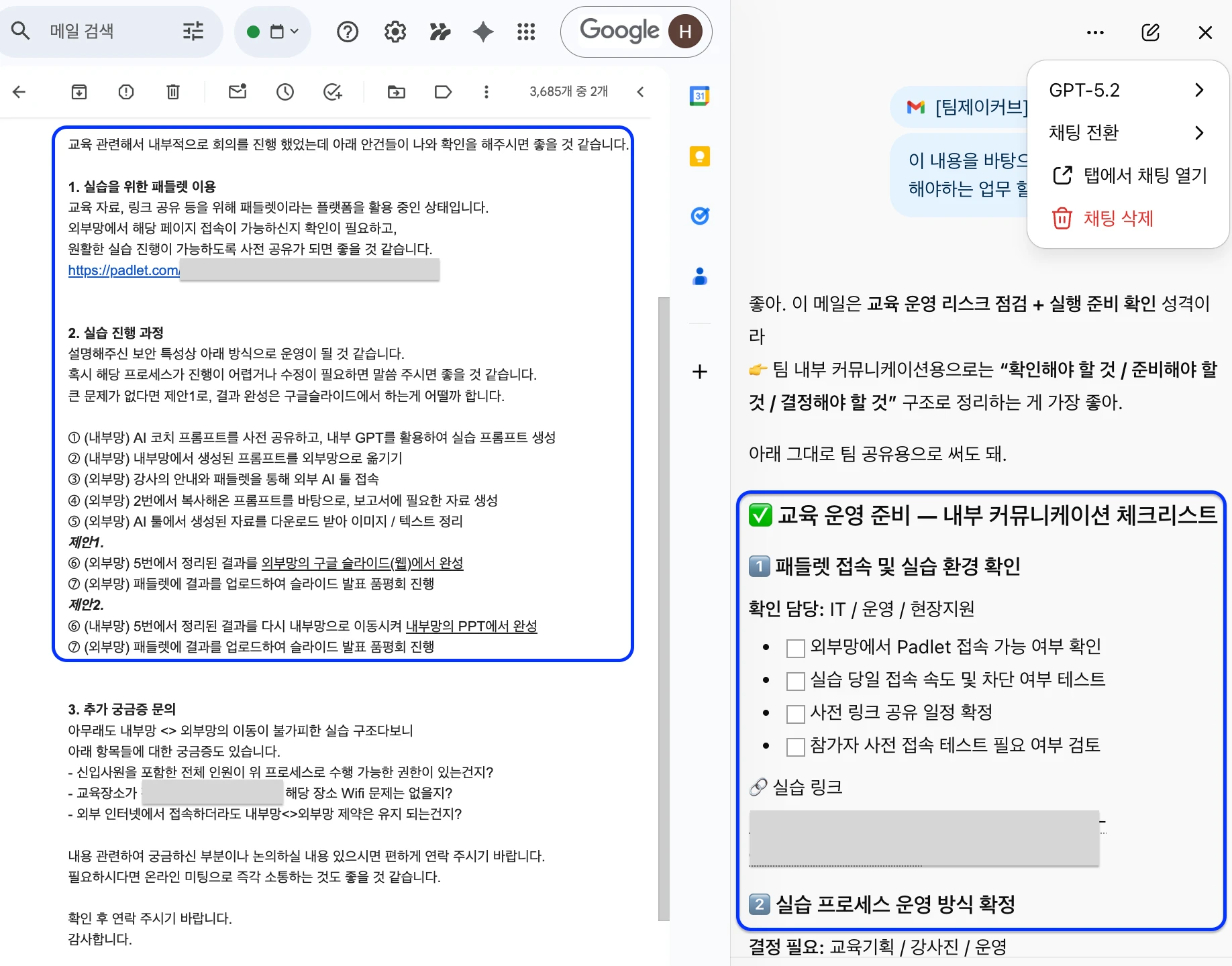Open the Google apps grid

[526, 32]
